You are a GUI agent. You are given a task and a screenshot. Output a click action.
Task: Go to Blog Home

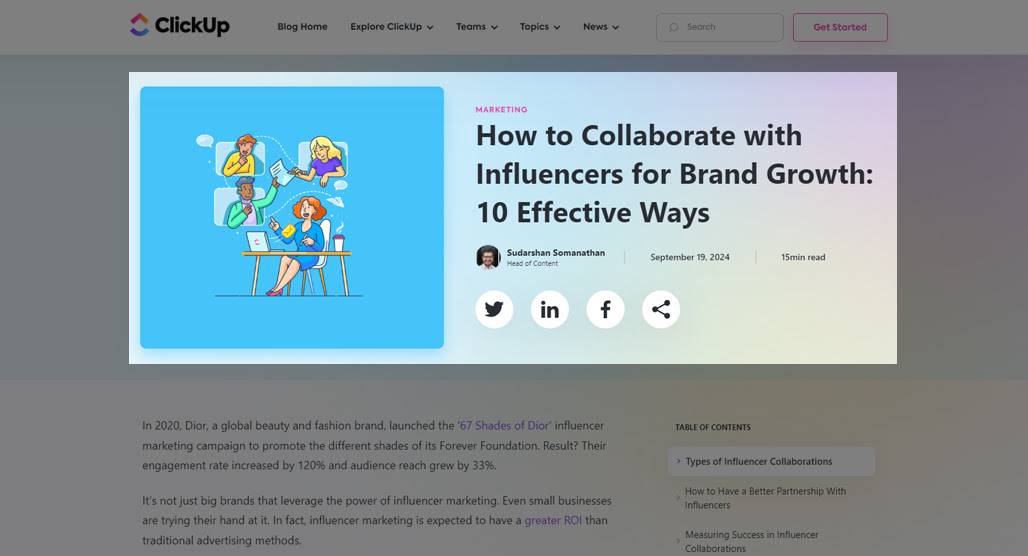click(302, 27)
